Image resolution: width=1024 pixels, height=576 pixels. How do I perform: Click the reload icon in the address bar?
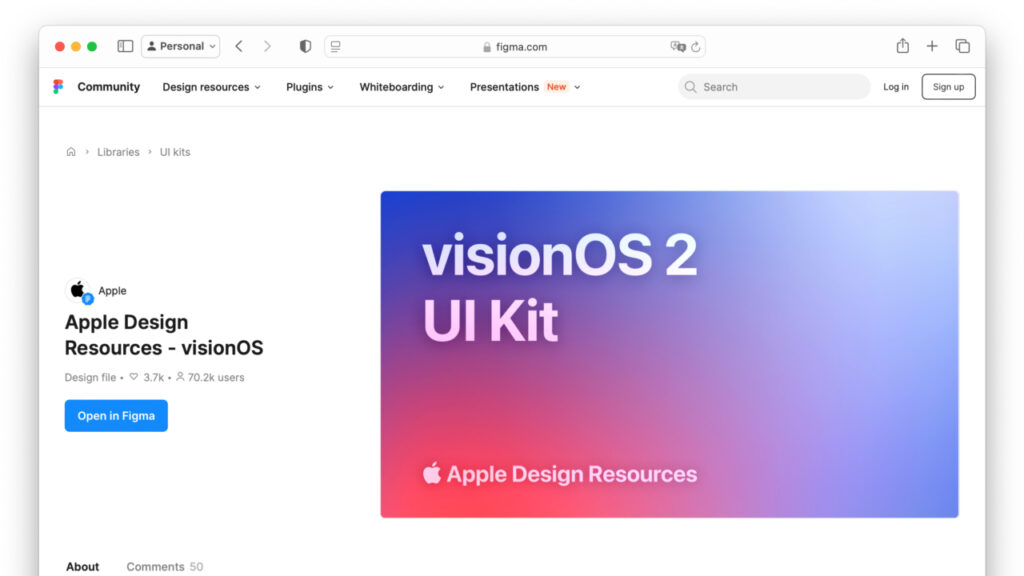coord(695,46)
